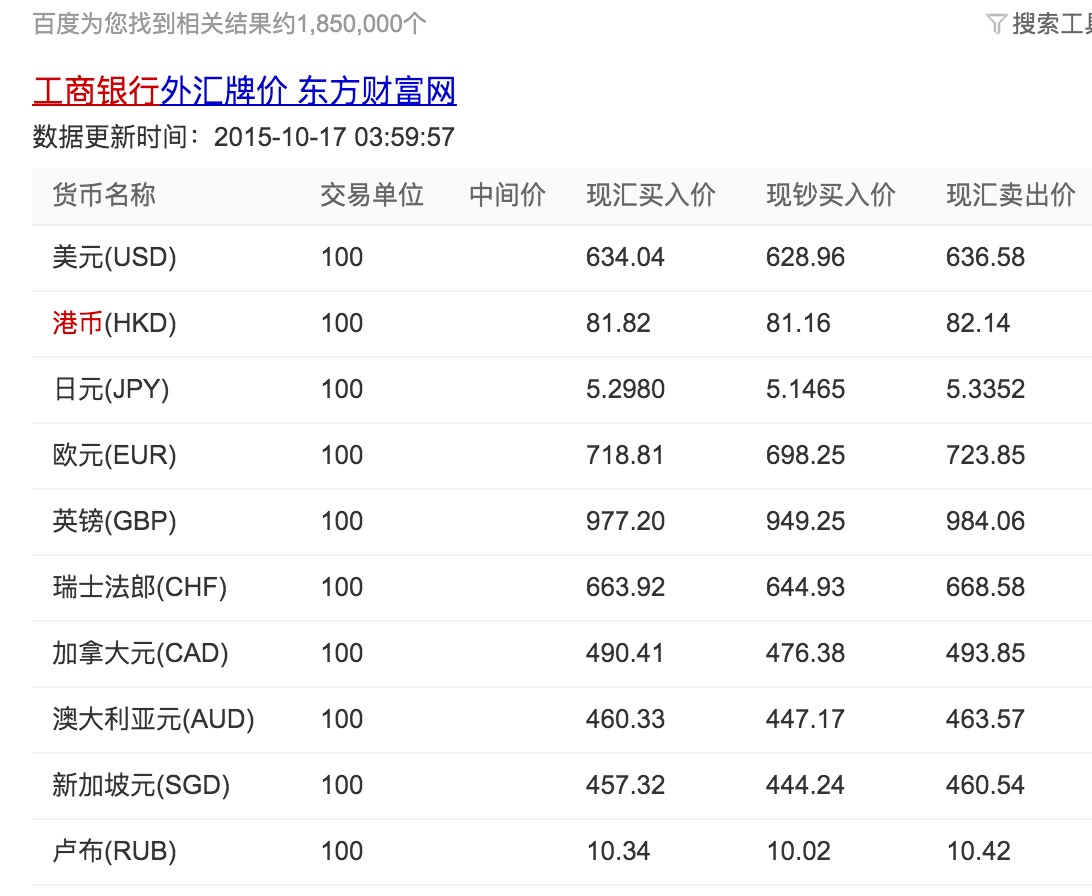This screenshot has height=896, width=1092.
Task: Click SGD sell rate 460.54
Action: (985, 786)
